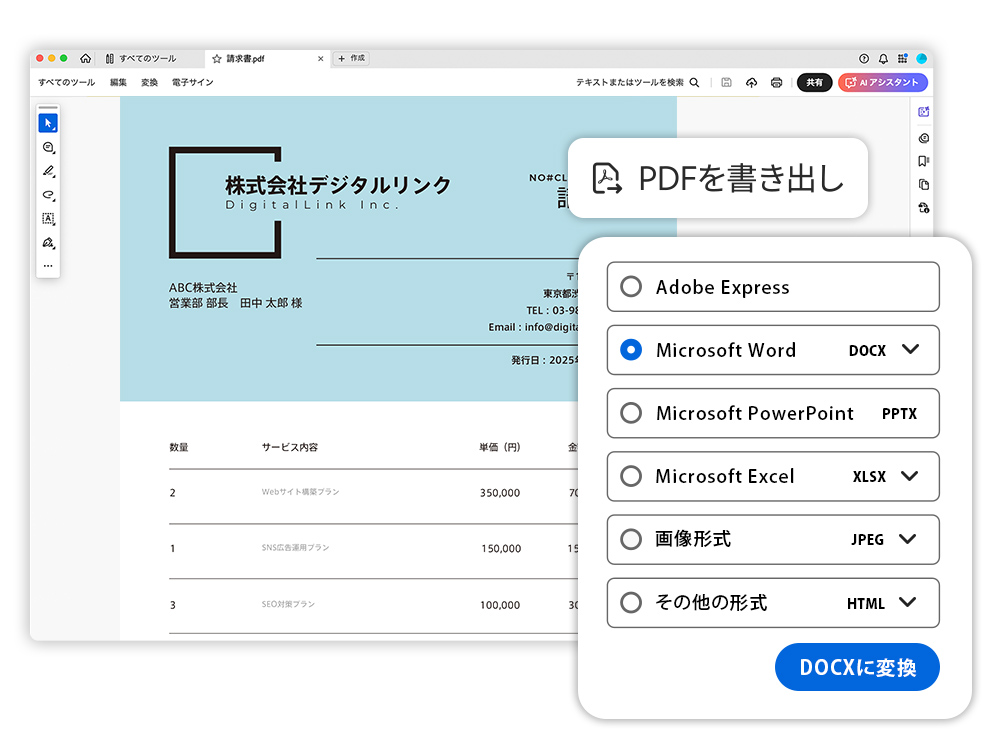This screenshot has height=750, width=1000.
Task: Click the SNS広告運用プラン service row text
Action: click(x=295, y=547)
